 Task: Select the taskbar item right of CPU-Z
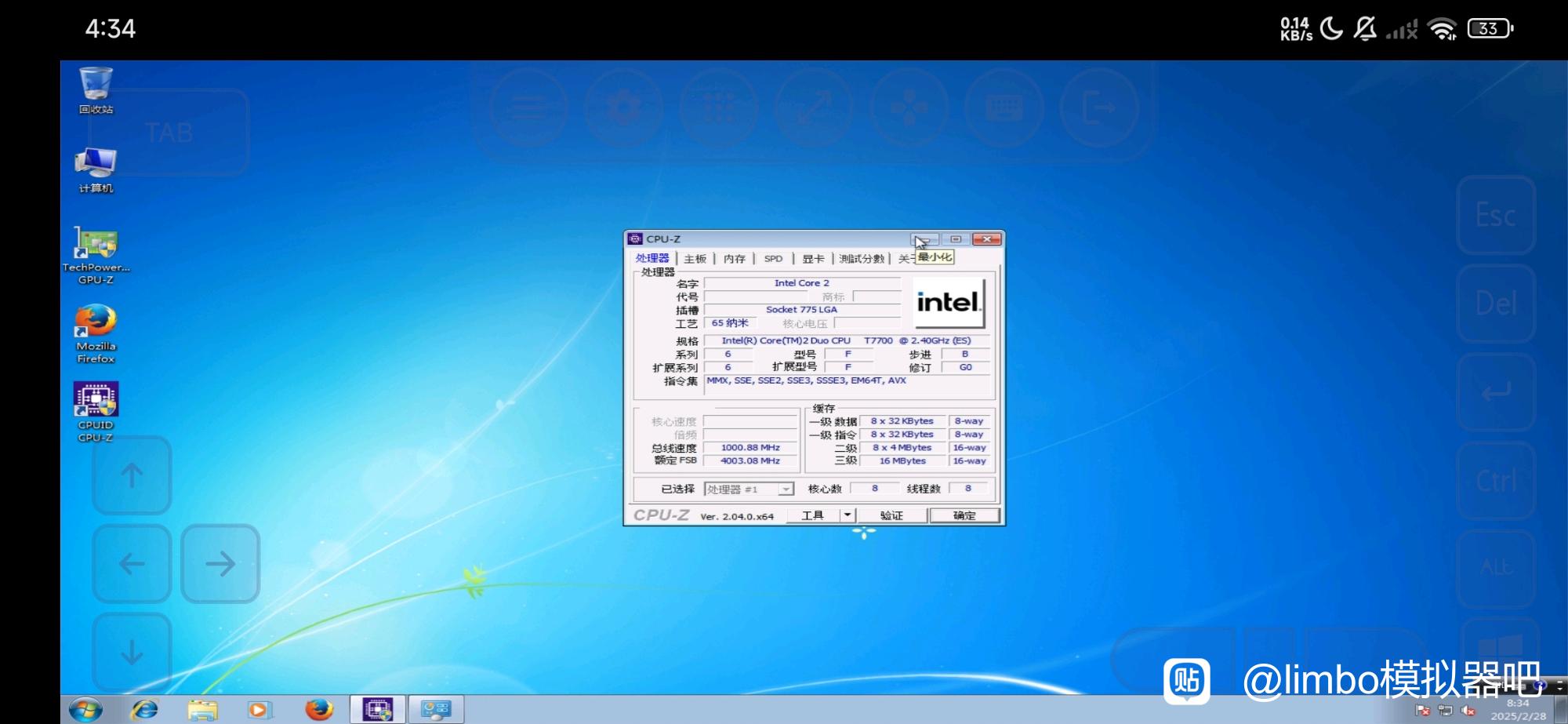pos(436,709)
